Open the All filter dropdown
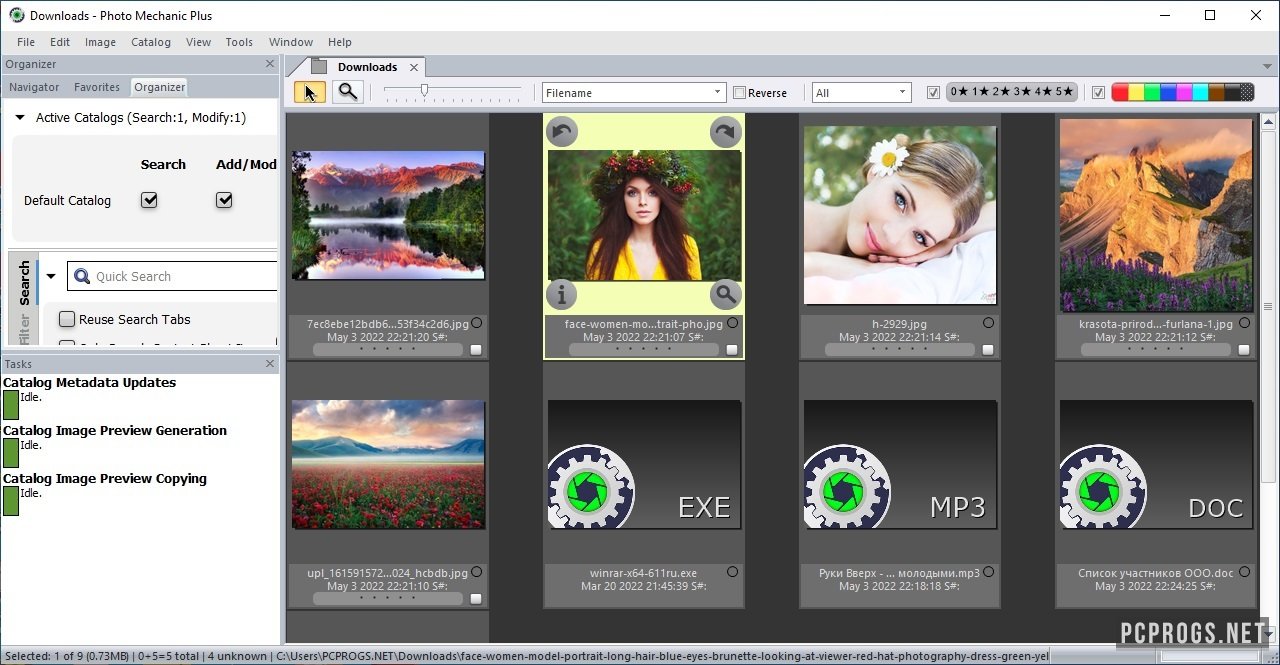 (861, 93)
